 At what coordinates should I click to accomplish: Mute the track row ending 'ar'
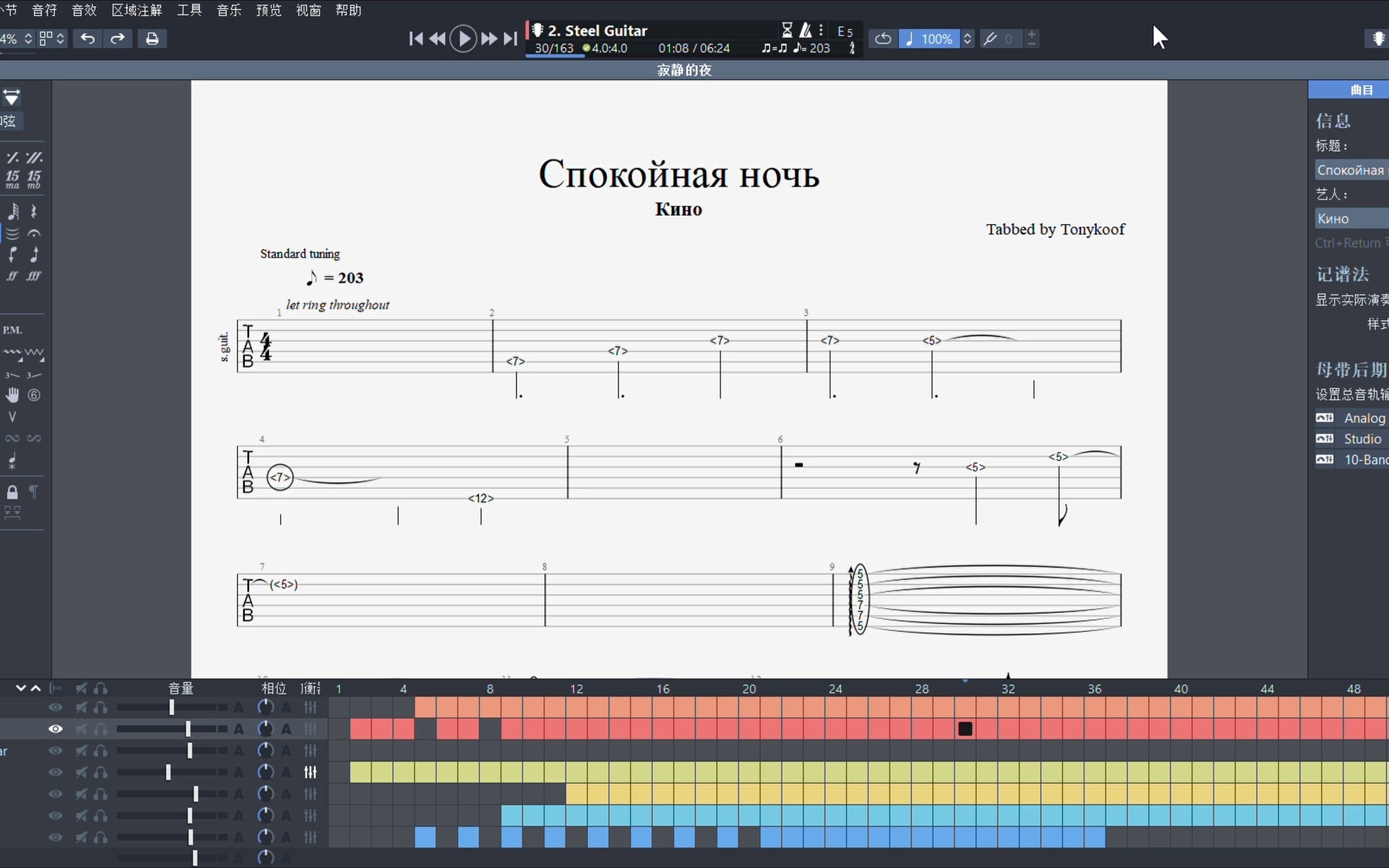[81, 750]
